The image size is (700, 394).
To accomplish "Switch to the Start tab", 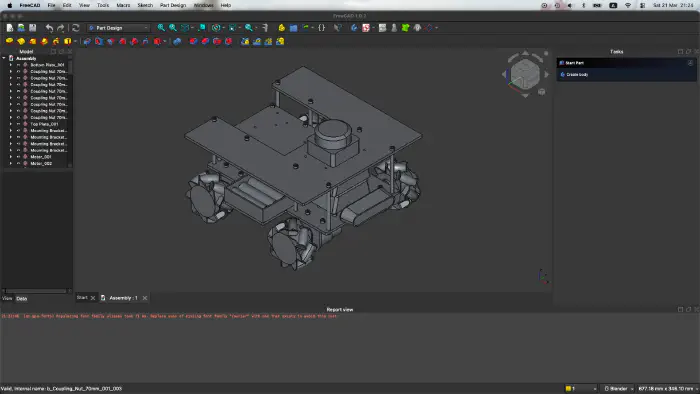I will [82, 298].
